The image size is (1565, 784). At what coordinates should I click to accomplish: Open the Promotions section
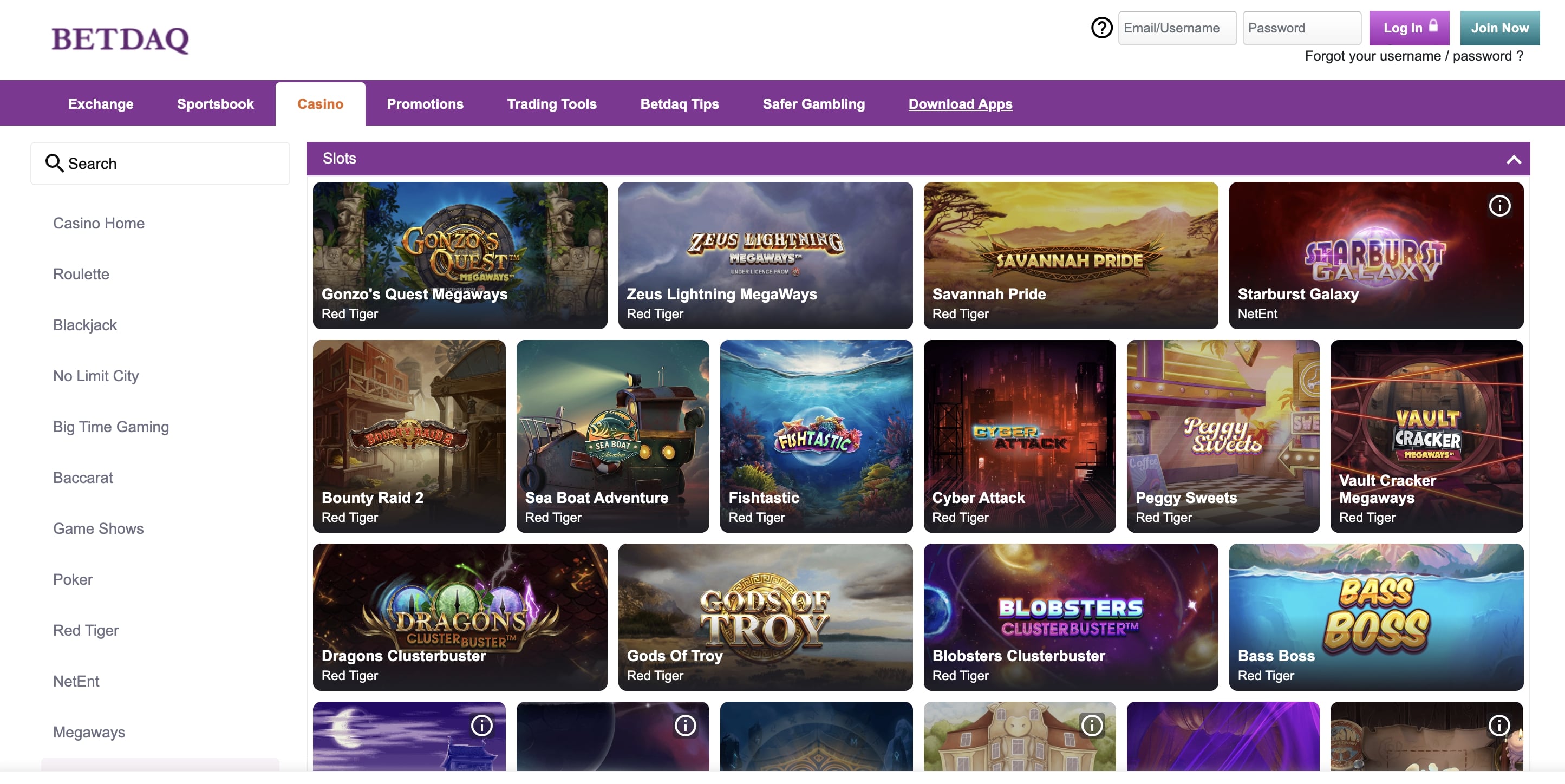425,103
